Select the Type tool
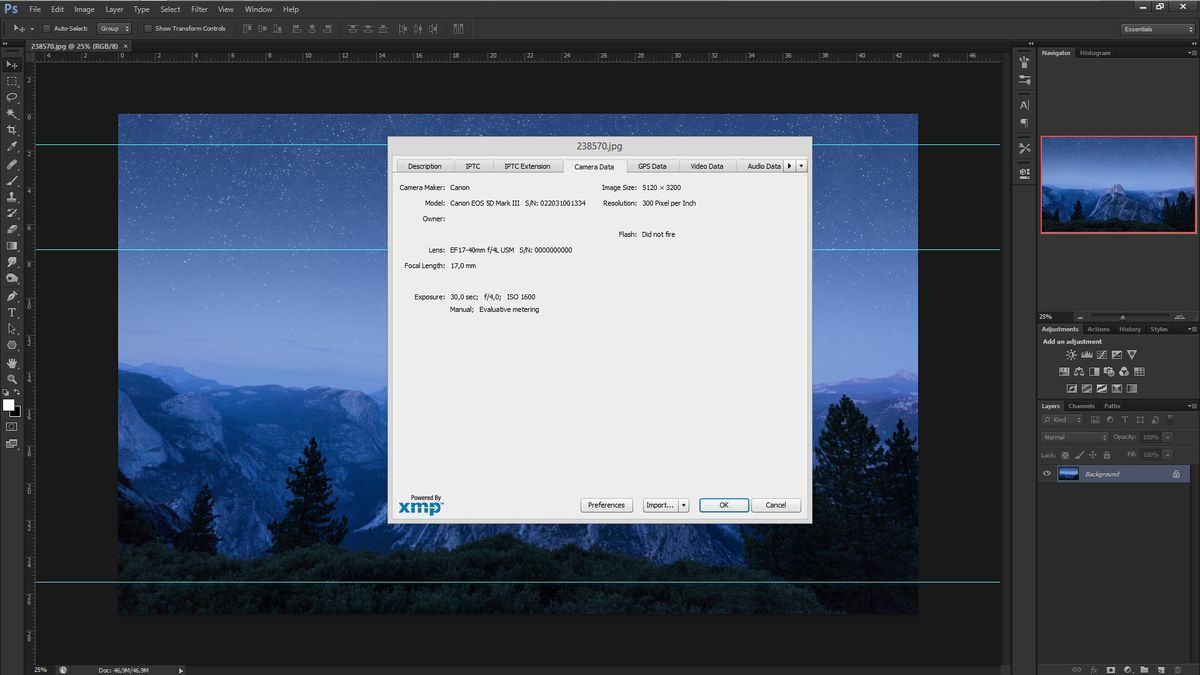Viewport: 1200px width, 675px height. 12,312
